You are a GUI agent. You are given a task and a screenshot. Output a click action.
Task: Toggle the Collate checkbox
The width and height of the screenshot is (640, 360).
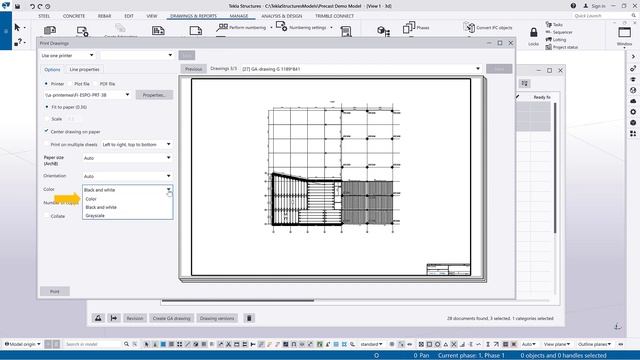pos(47,216)
